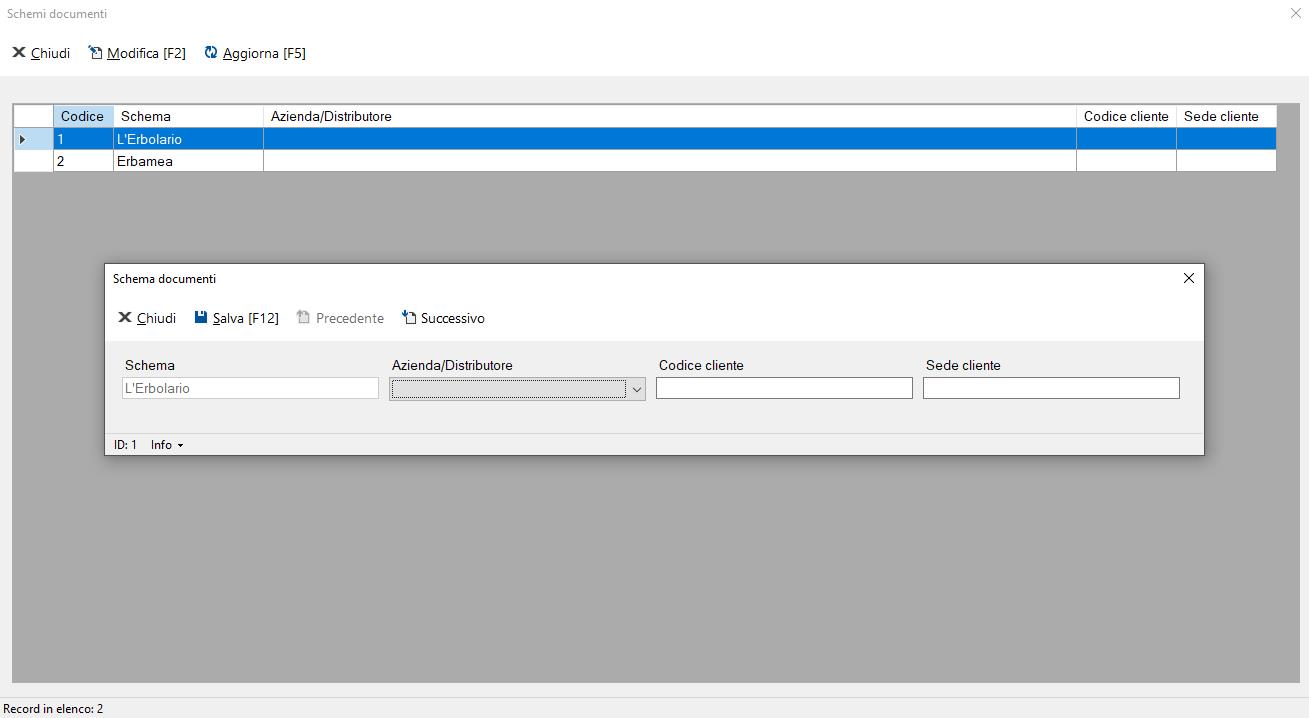Close the Schema documenti dialog via Chiudi
This screenshot has height=718, width=1309.
tap(147, 318)
